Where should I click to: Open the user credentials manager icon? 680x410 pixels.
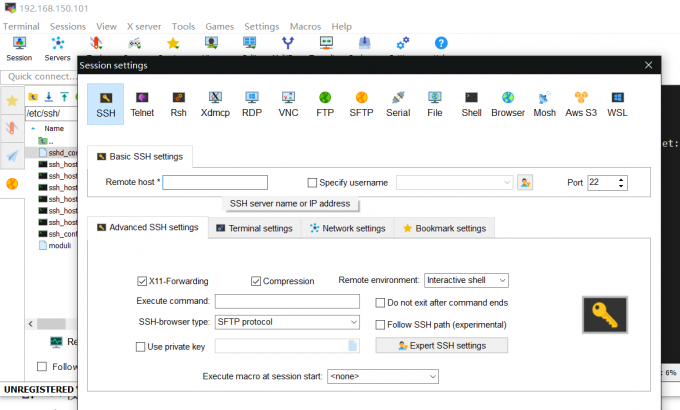[525, 183]
